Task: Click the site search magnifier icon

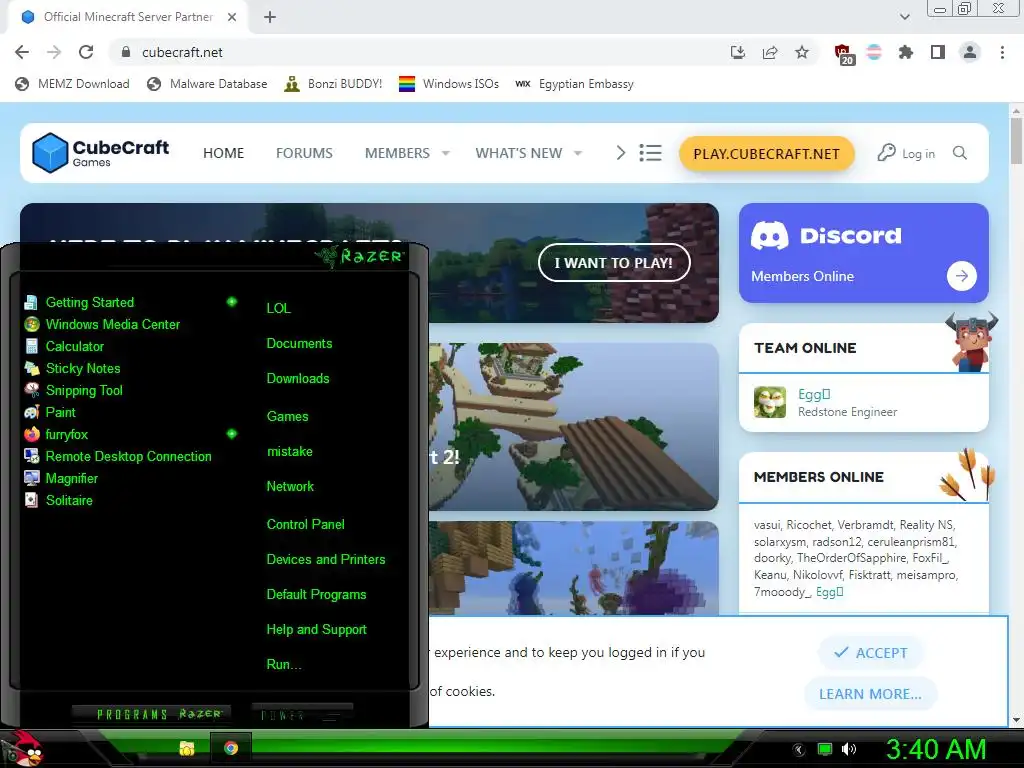Action: pyautogui.click(x=959, y=153)
